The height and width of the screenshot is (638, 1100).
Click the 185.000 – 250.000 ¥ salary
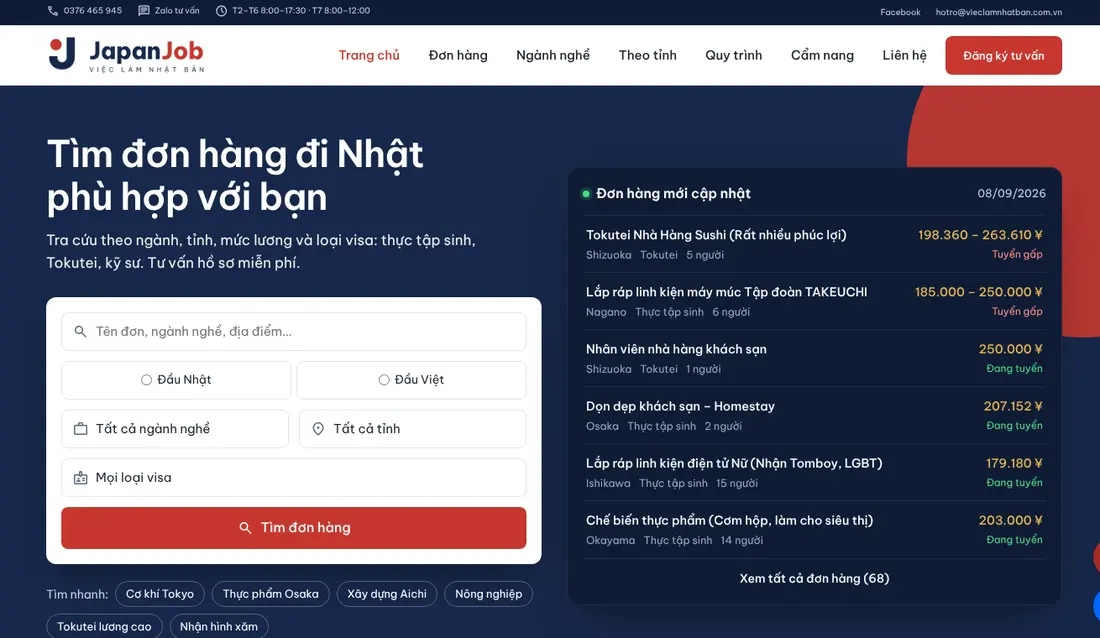[979, 292]
